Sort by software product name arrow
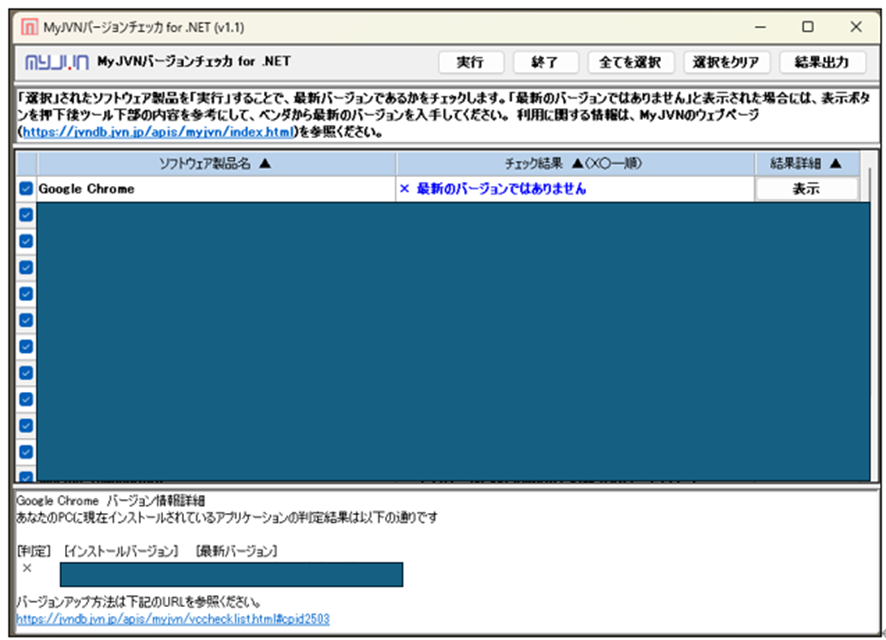 (x=265, y=163)
